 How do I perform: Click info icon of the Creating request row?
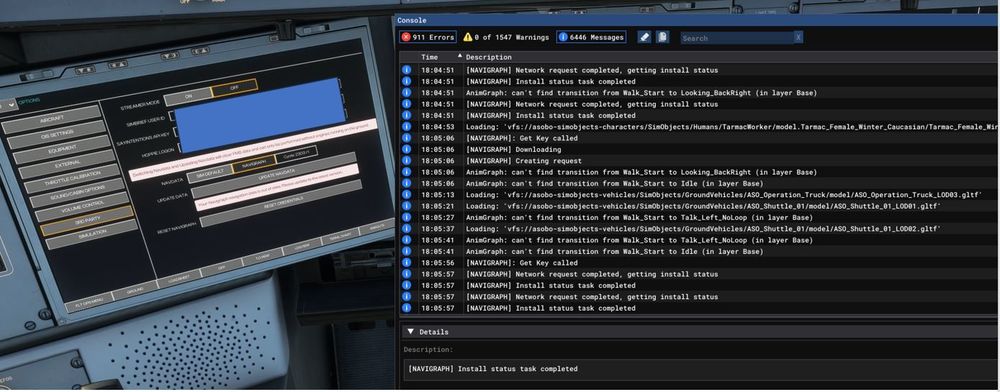point(406,161)
